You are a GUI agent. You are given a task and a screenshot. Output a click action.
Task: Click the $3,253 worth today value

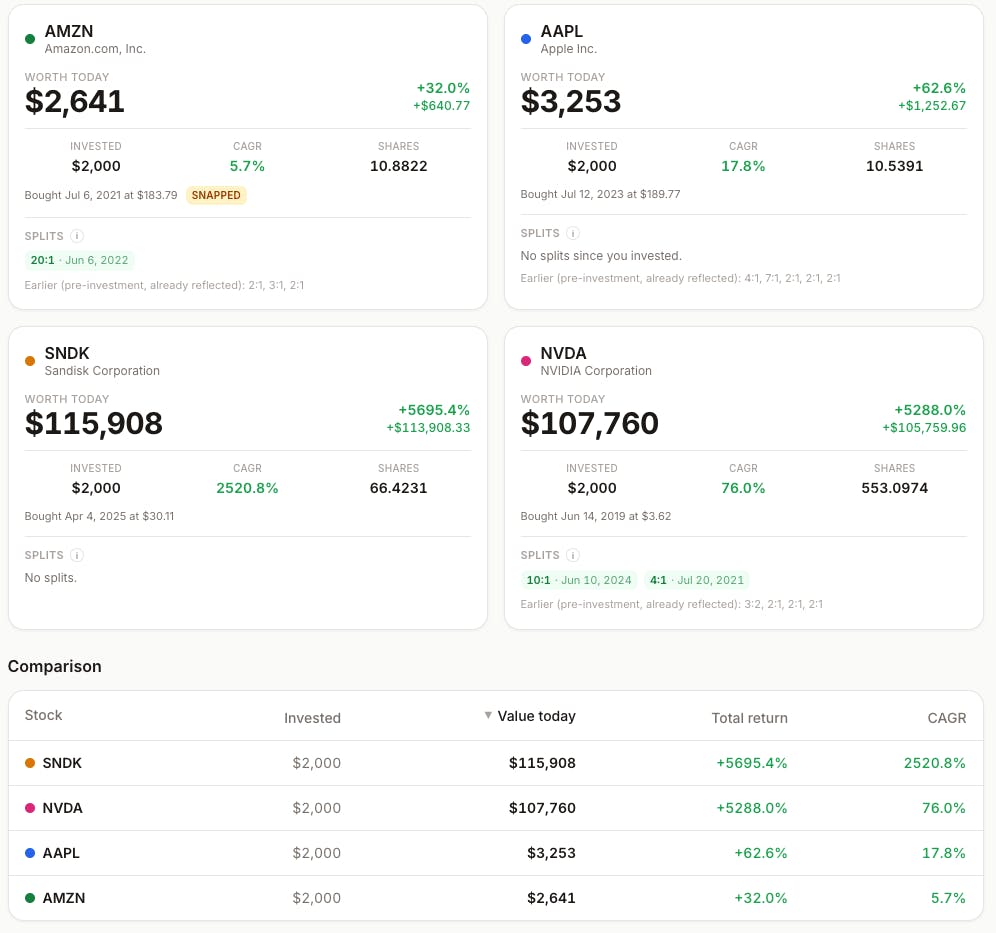point(570,102)
